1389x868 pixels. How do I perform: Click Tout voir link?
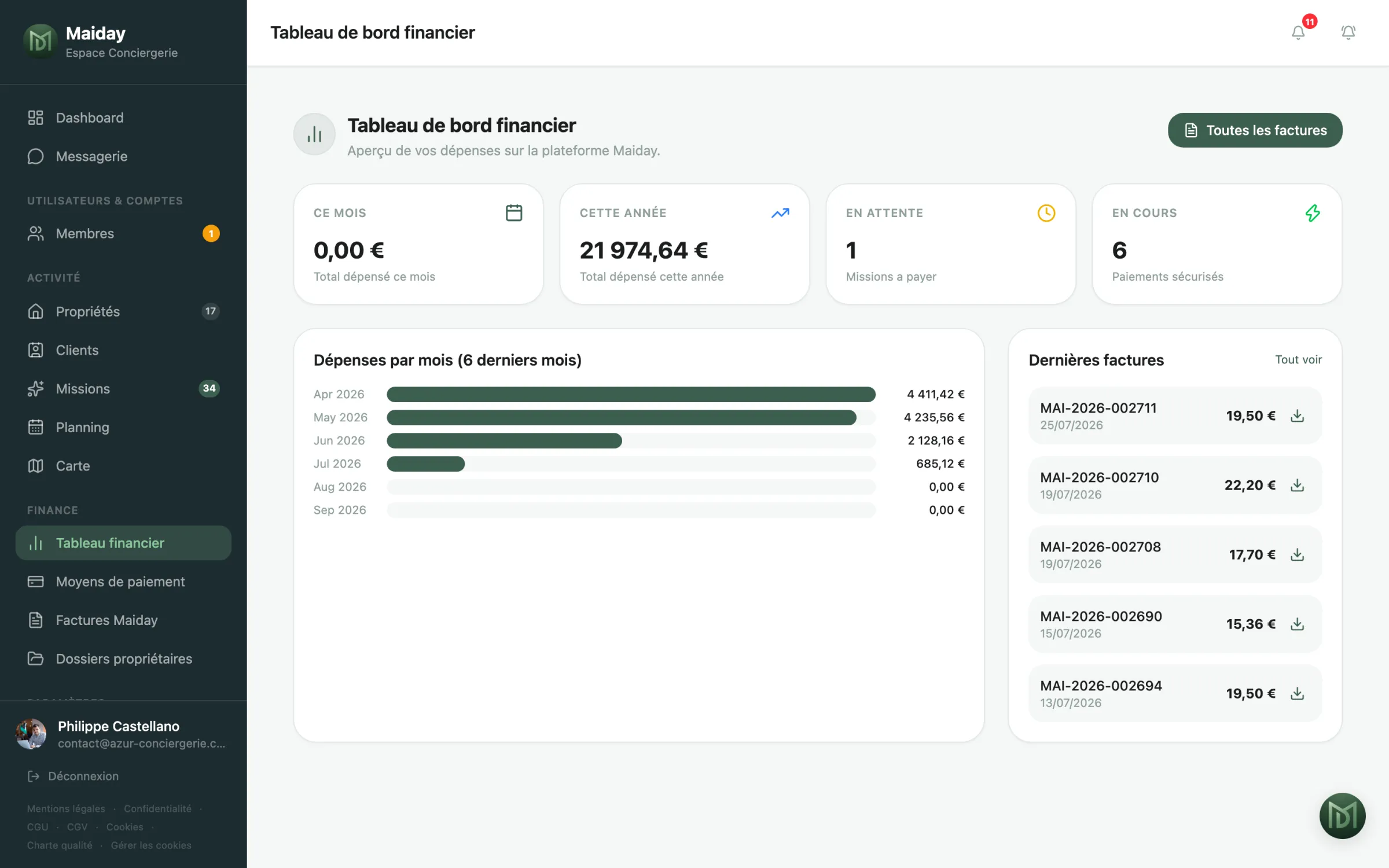tap(1298, 359)
